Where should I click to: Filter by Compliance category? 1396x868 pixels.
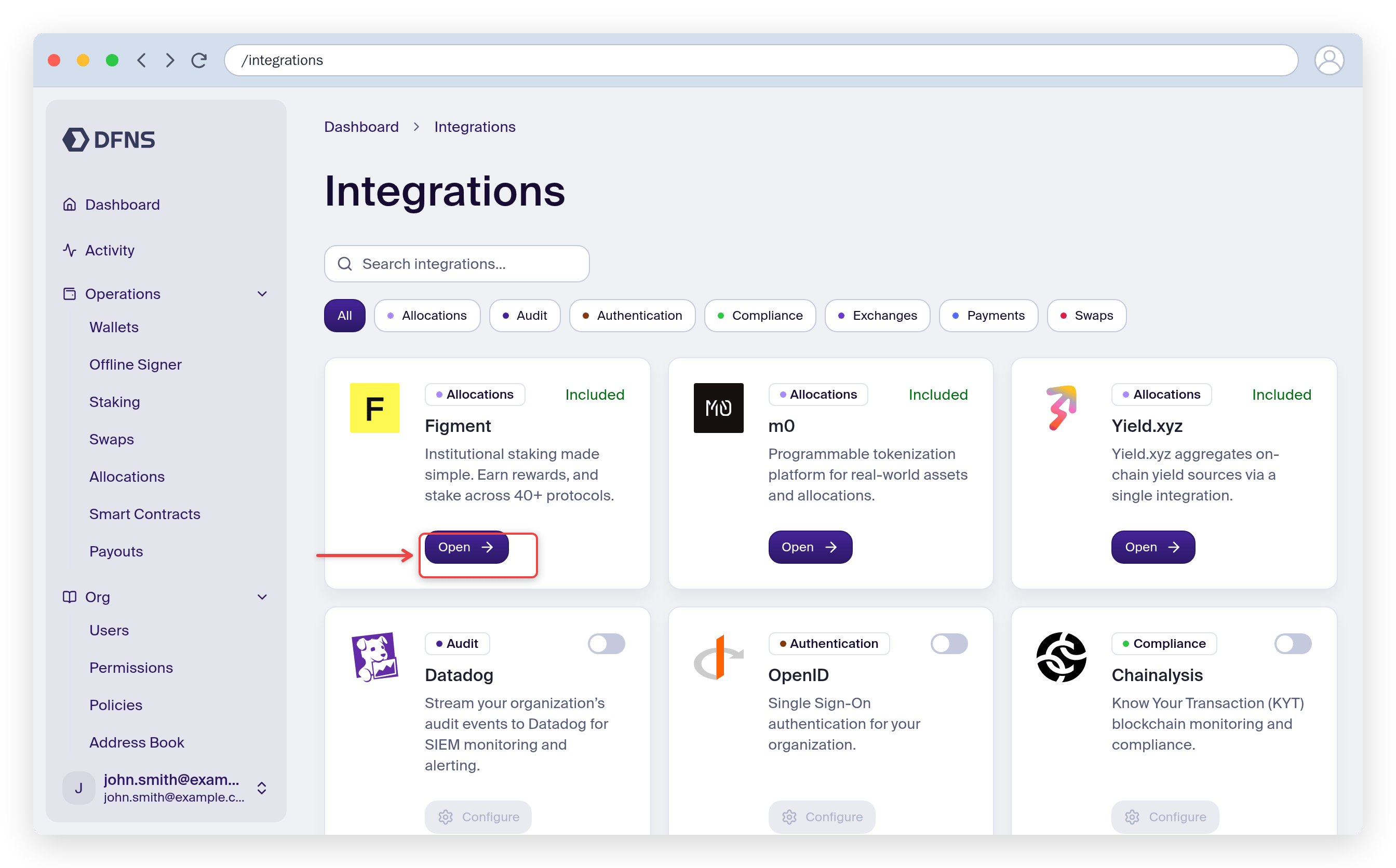pyautogui.click(x=760, y=315)
